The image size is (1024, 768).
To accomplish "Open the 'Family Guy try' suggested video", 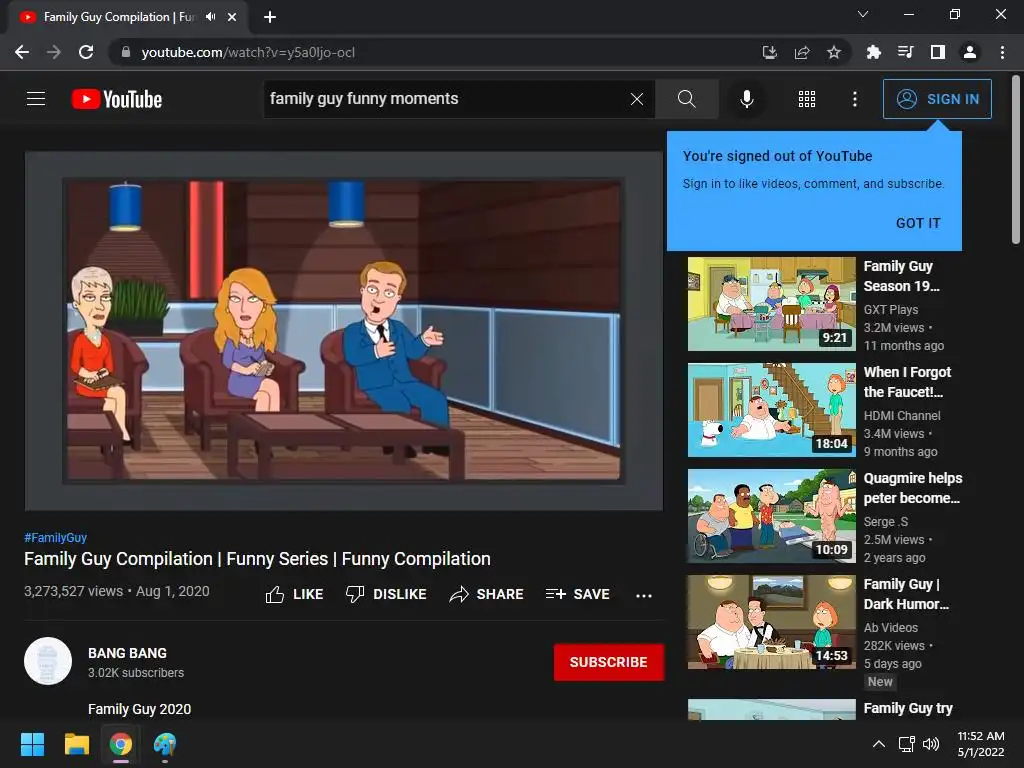I will click(908, 708).
